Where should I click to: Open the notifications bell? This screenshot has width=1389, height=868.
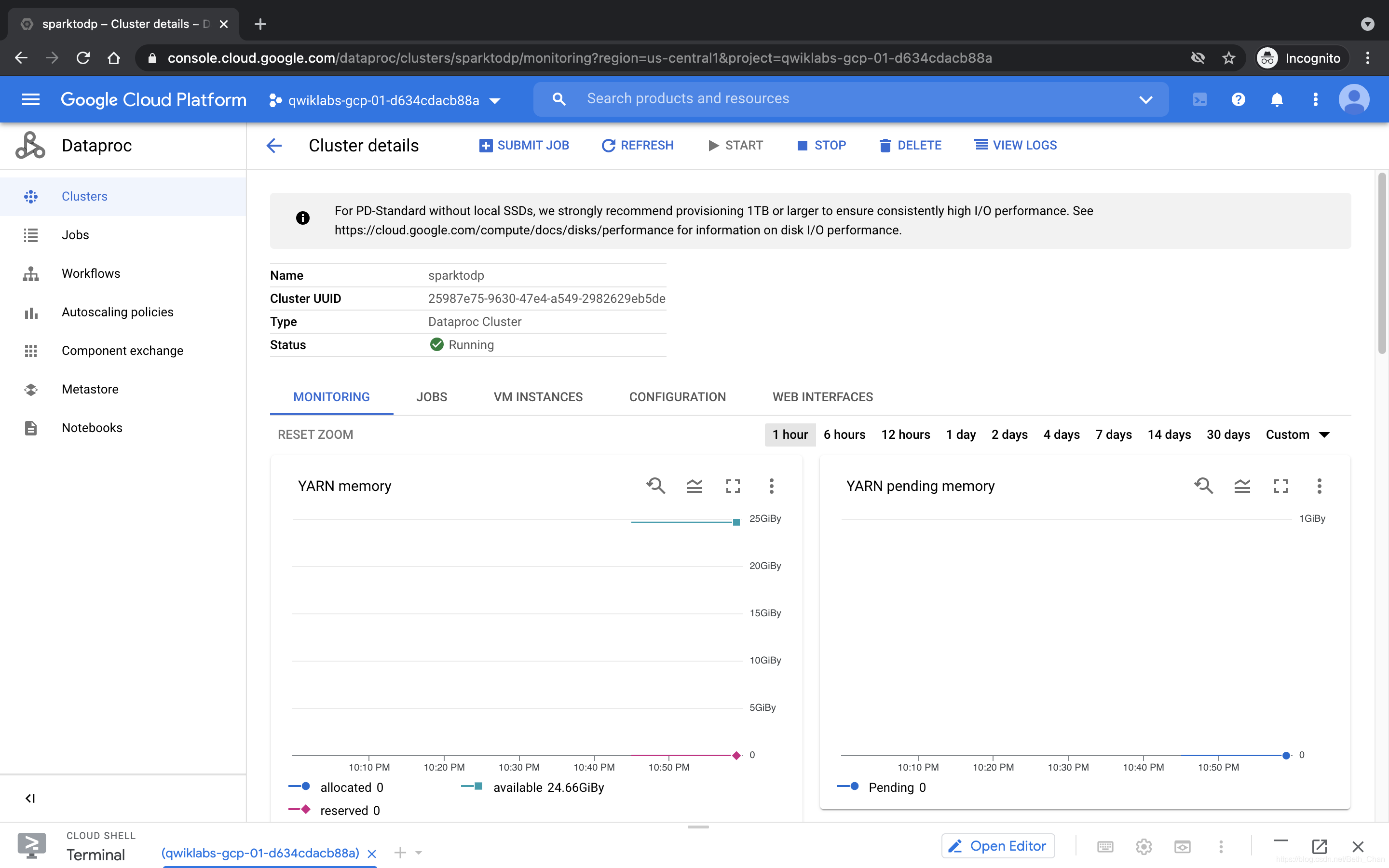click(1277, 100)
